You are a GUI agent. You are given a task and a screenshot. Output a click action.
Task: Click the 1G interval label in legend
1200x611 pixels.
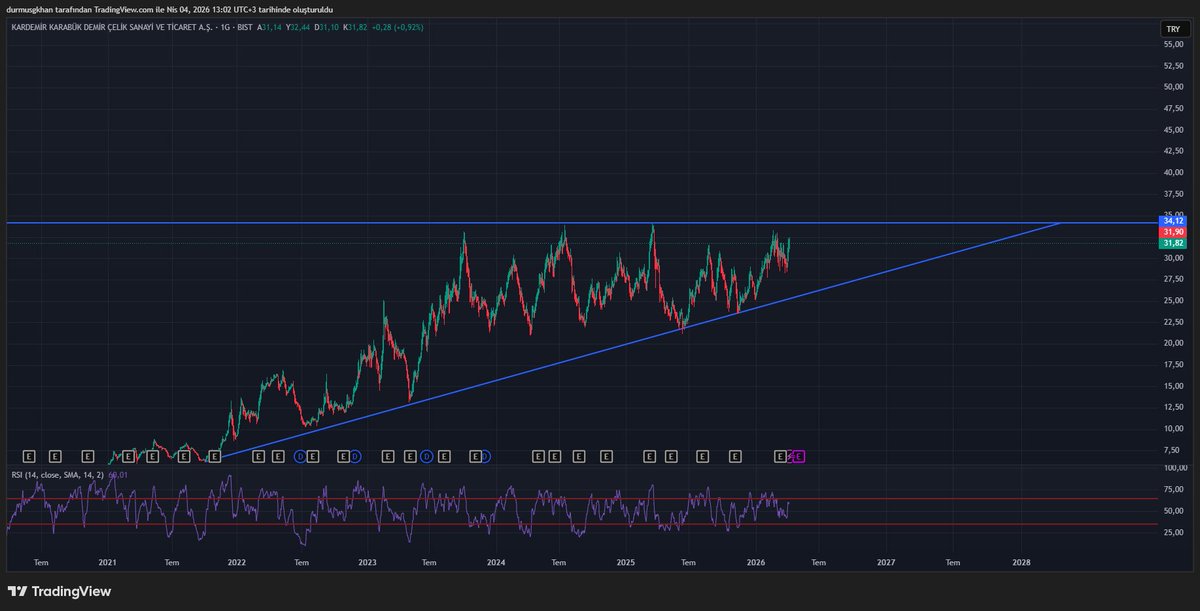(225, 28)
